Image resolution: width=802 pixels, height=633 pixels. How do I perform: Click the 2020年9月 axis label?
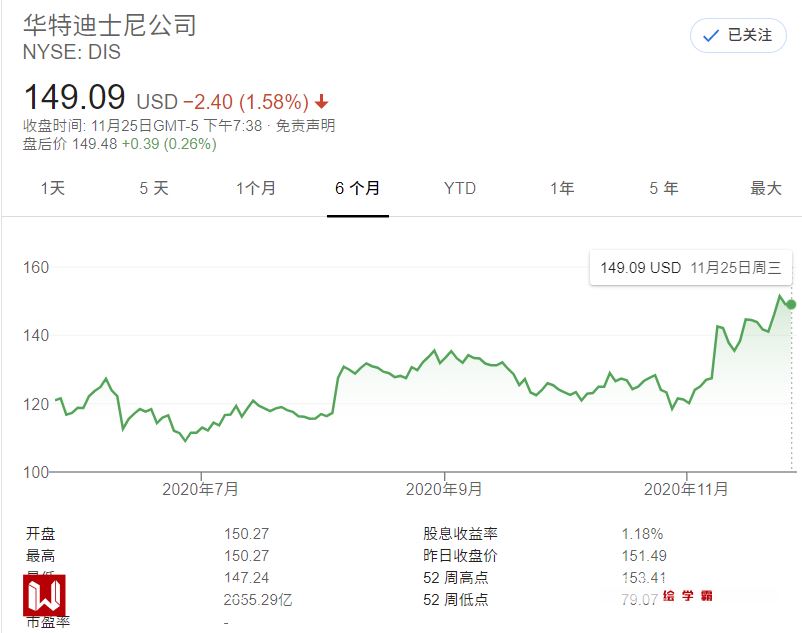click(x=444, y=489)
